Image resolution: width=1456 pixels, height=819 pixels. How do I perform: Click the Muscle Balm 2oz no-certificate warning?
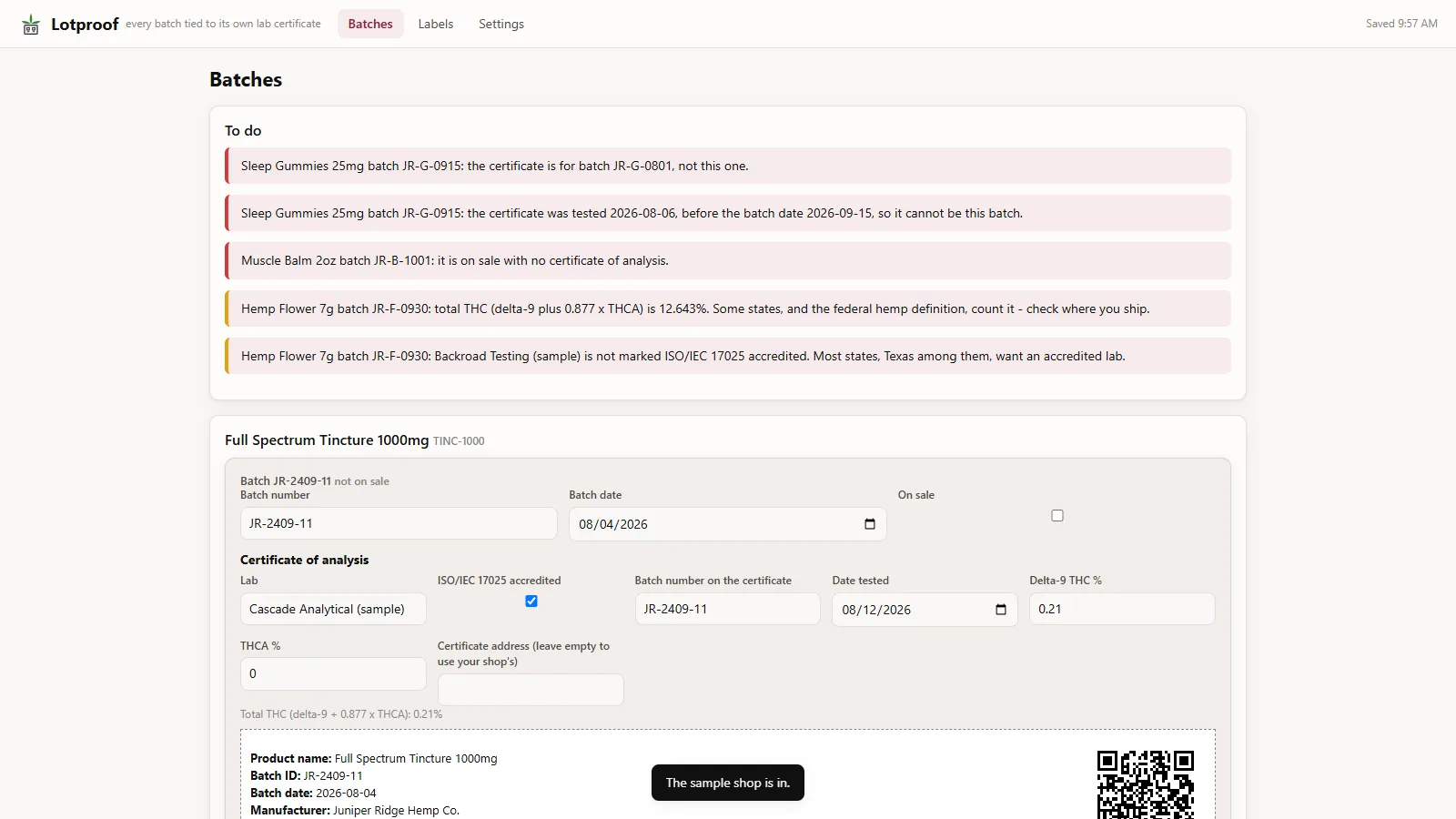coord(728,260)
